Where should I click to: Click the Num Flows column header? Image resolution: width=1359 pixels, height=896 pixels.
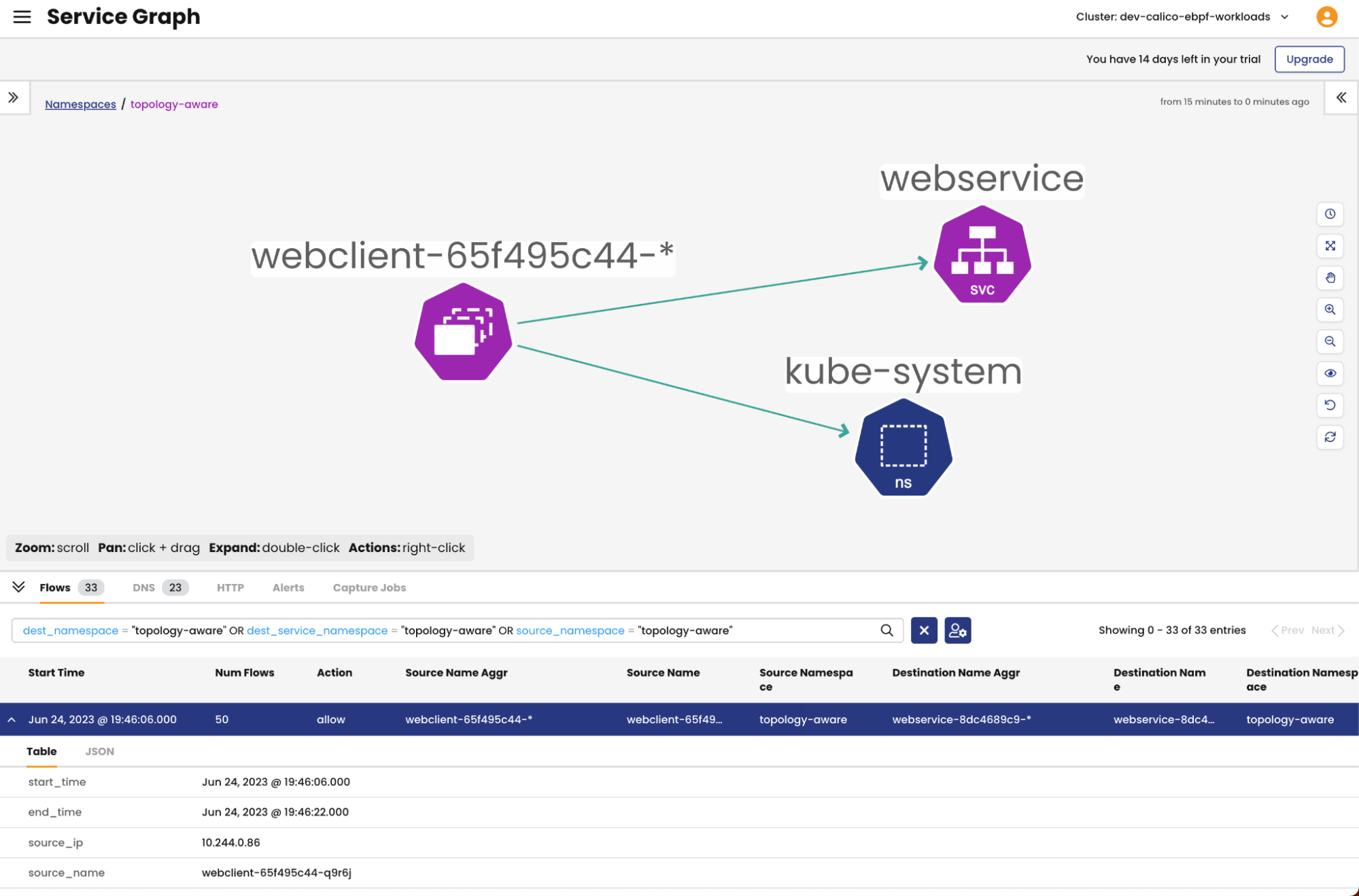(245, 672)
